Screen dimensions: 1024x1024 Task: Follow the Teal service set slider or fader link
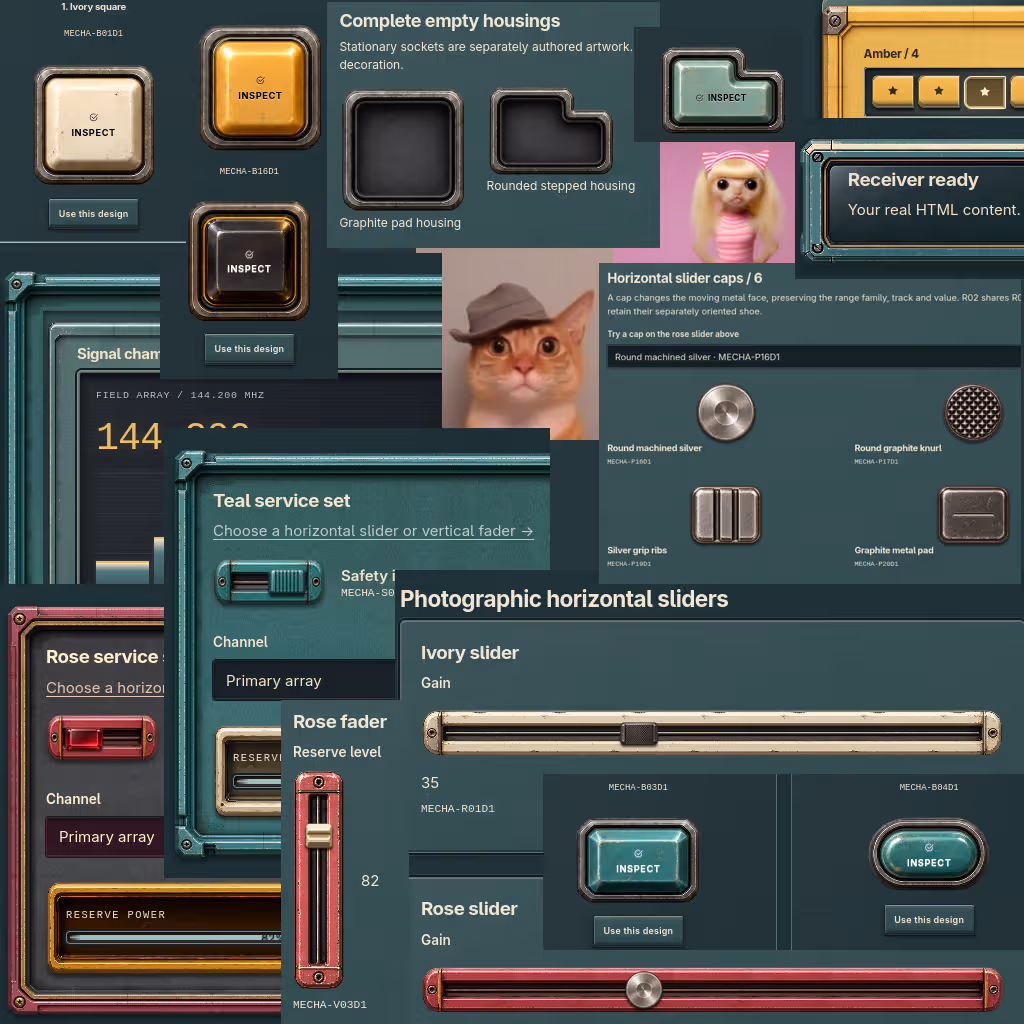[373, 531]
